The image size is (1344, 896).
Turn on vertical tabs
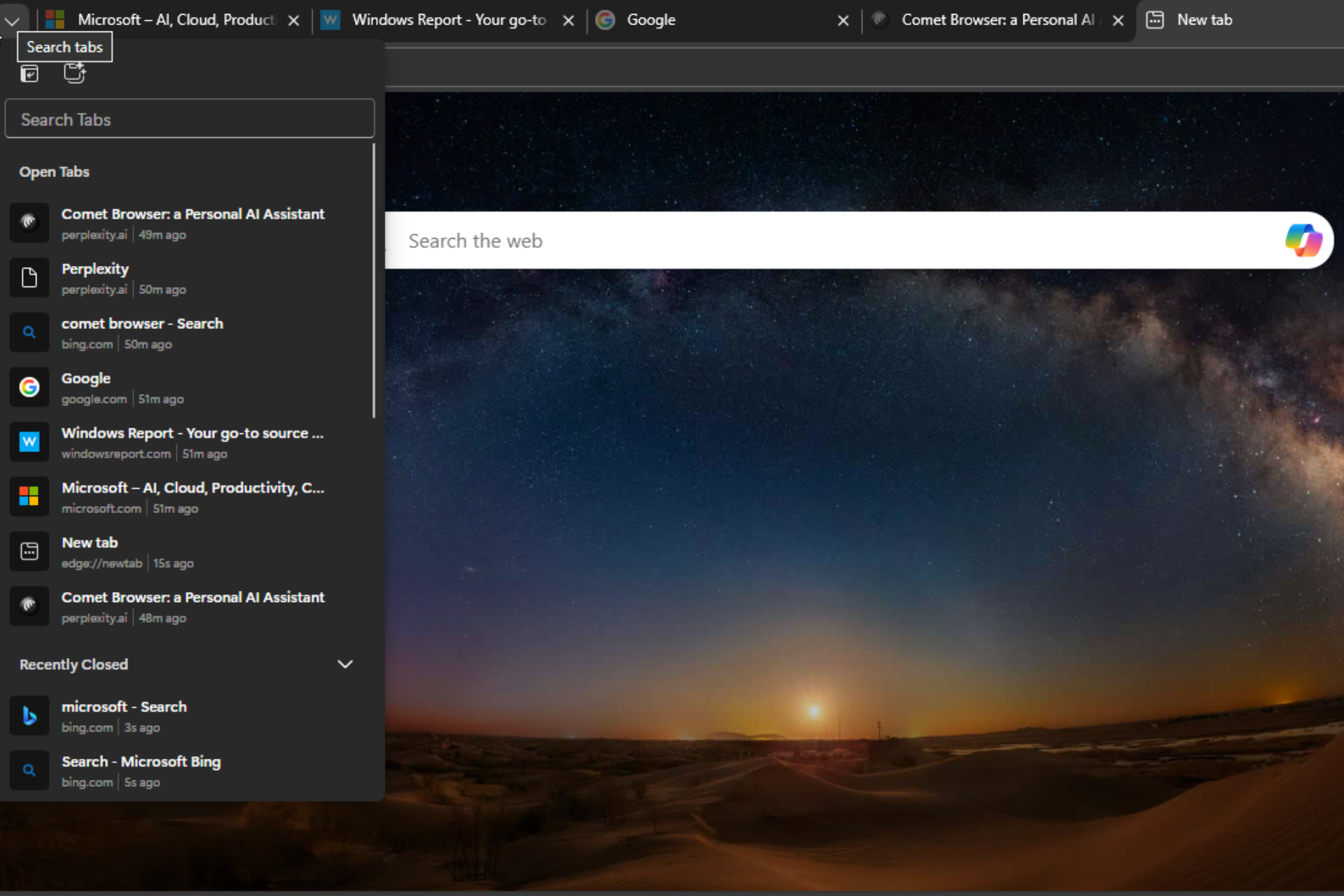coord(29,73)
